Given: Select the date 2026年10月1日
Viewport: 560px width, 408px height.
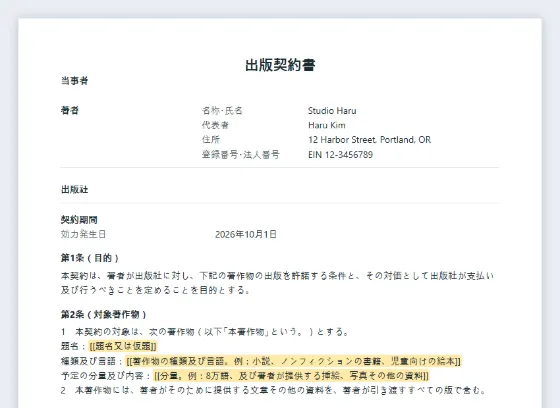Looking at the screenshot, I should coord(246,234).
